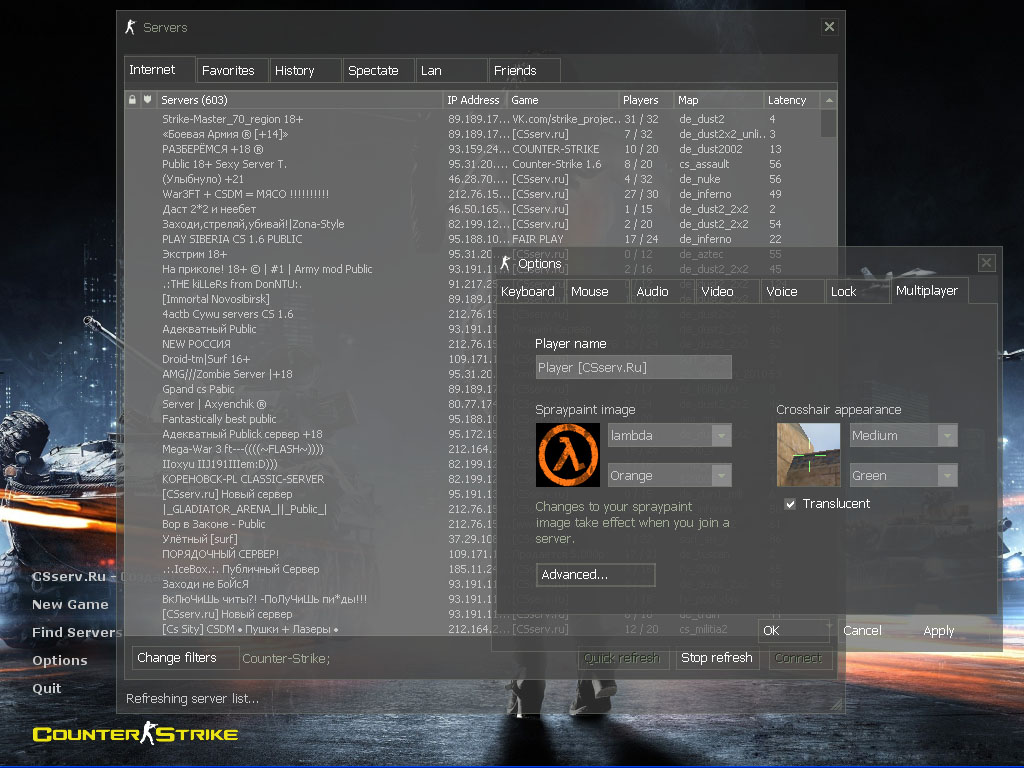Click the Connect button in Servers window
Screen dimensions: 1024x768
click(799, 658)
